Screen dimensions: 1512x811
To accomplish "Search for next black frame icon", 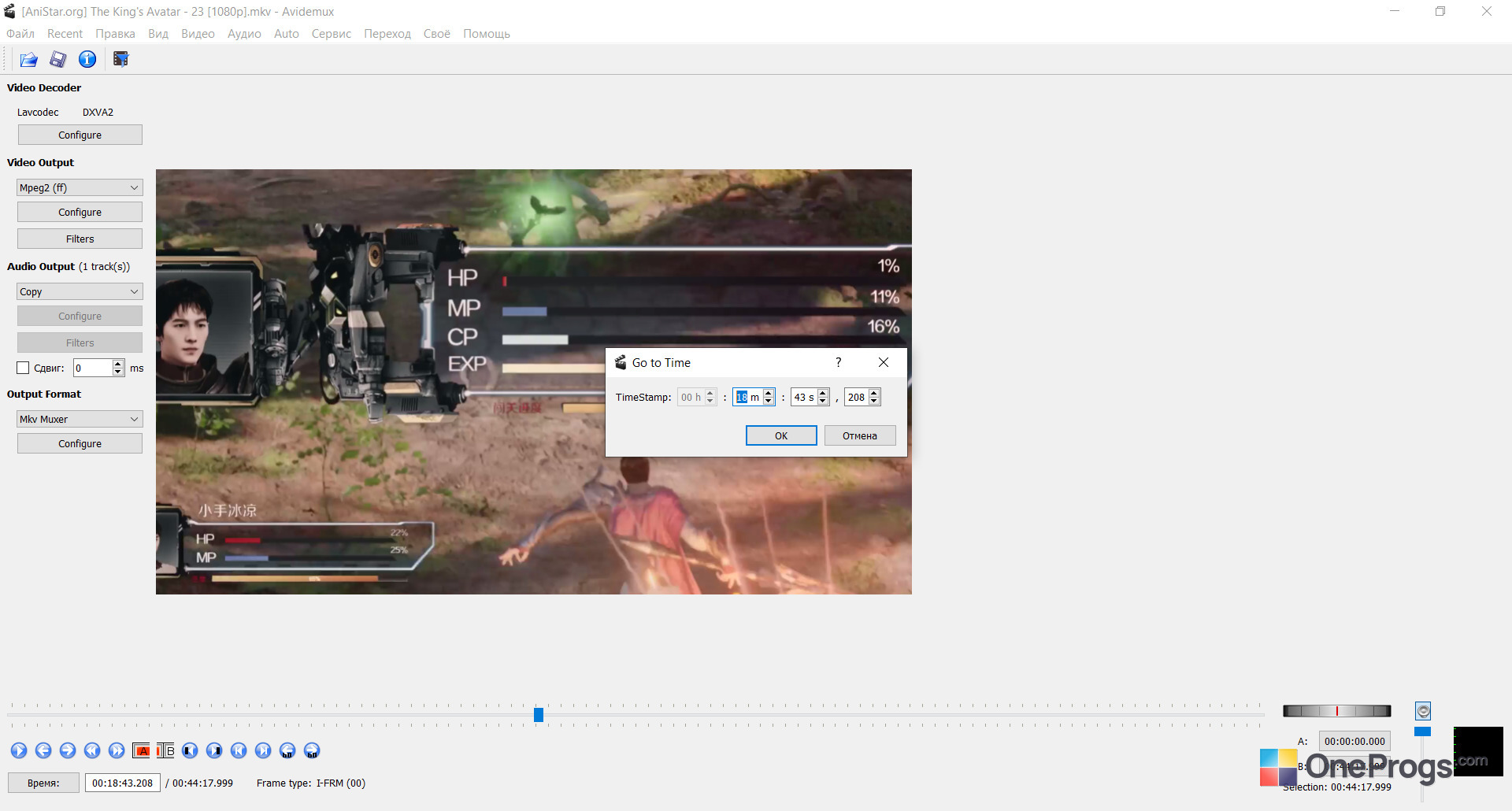I will [x=214, y=750].
